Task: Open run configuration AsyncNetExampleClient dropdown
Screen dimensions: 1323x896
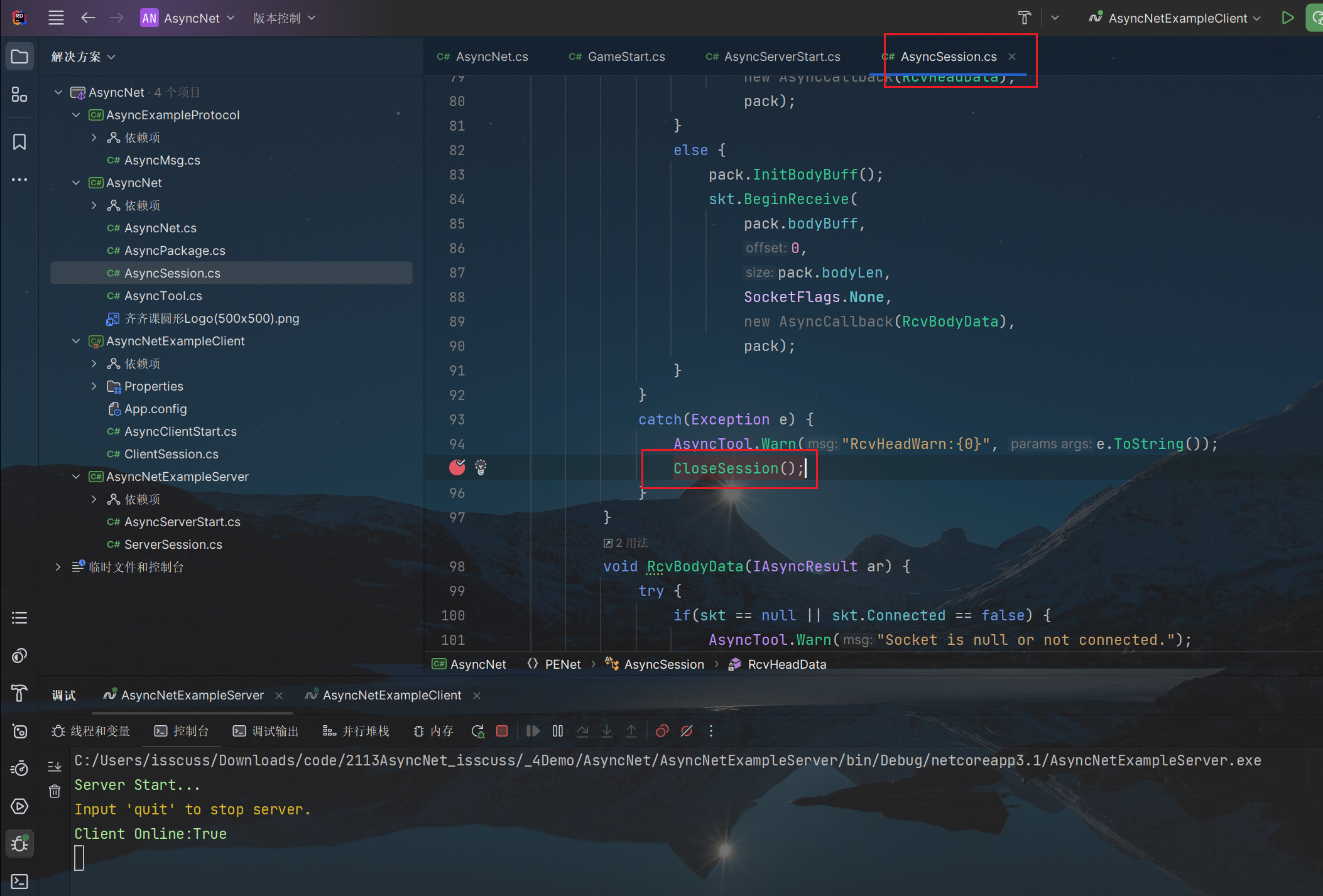Action: pos(1175,18)
